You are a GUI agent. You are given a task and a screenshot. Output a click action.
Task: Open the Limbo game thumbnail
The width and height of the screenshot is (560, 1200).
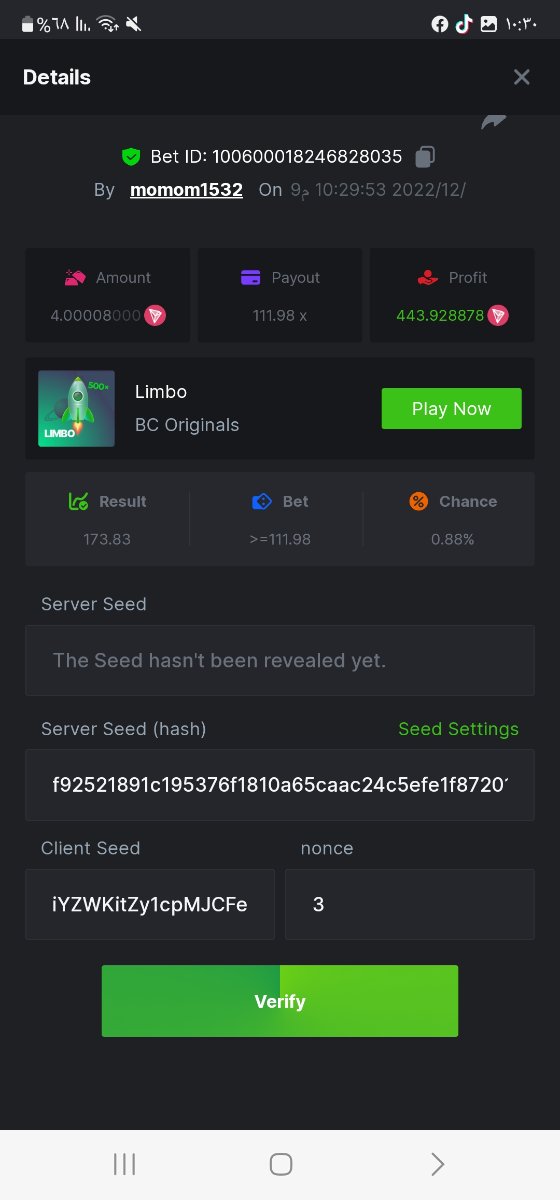pyautogui.click(x=77, y=408)
